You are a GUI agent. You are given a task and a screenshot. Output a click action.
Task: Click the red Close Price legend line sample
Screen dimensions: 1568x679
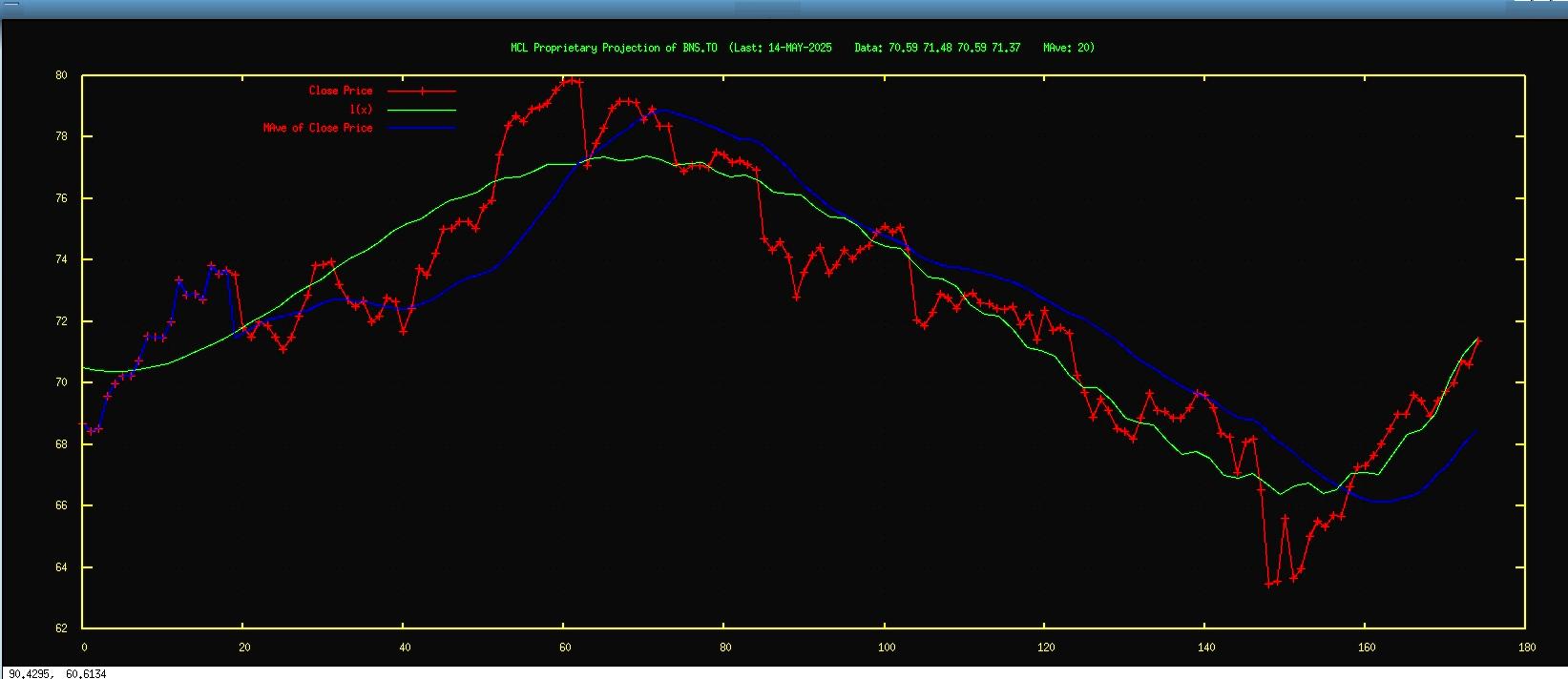(x=422, y=91)
